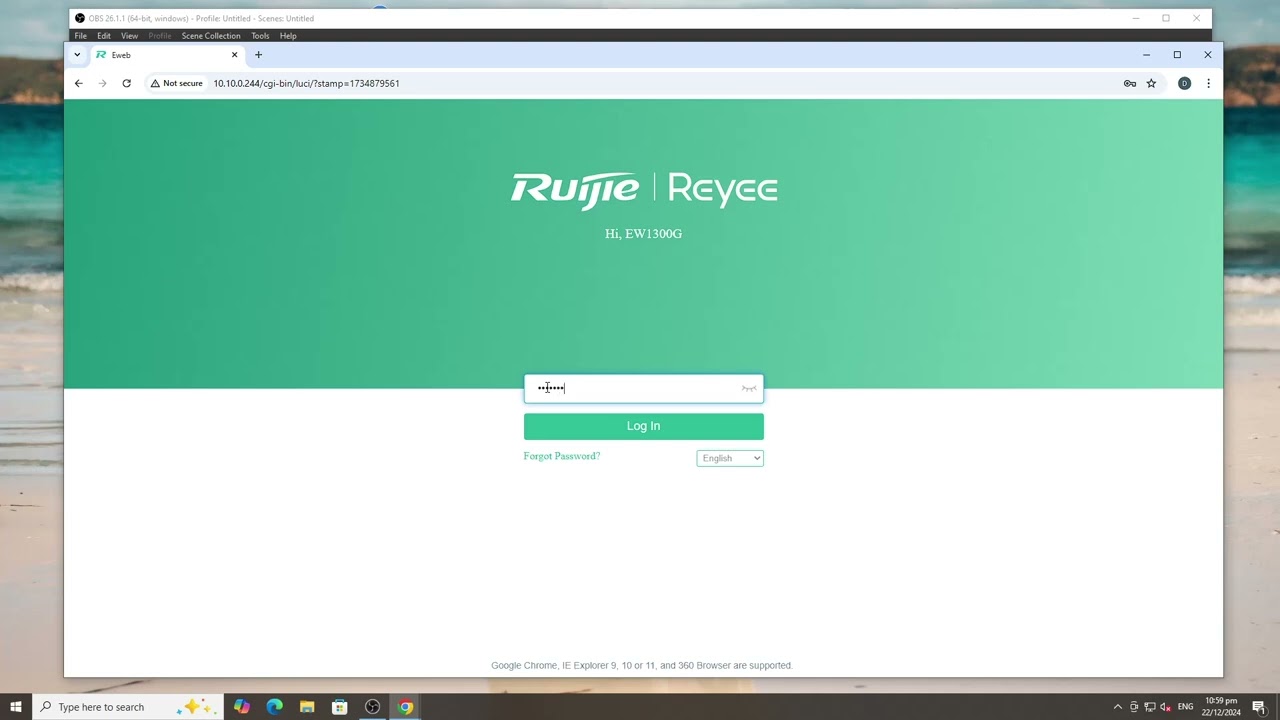This screenshot has width=1280, height=720.
Task: Open Chrome tab search dropdown arrow
Action: pos(77,55)
